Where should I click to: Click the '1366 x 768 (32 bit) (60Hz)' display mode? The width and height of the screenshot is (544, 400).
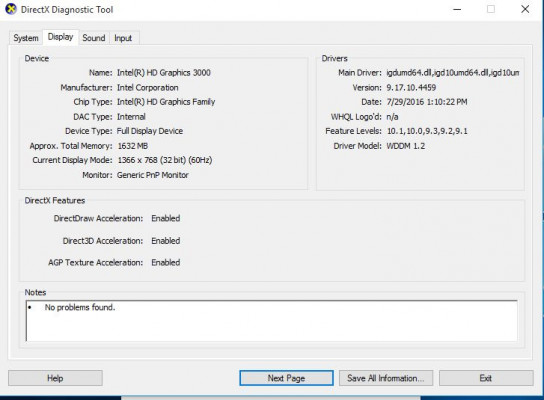165,160
